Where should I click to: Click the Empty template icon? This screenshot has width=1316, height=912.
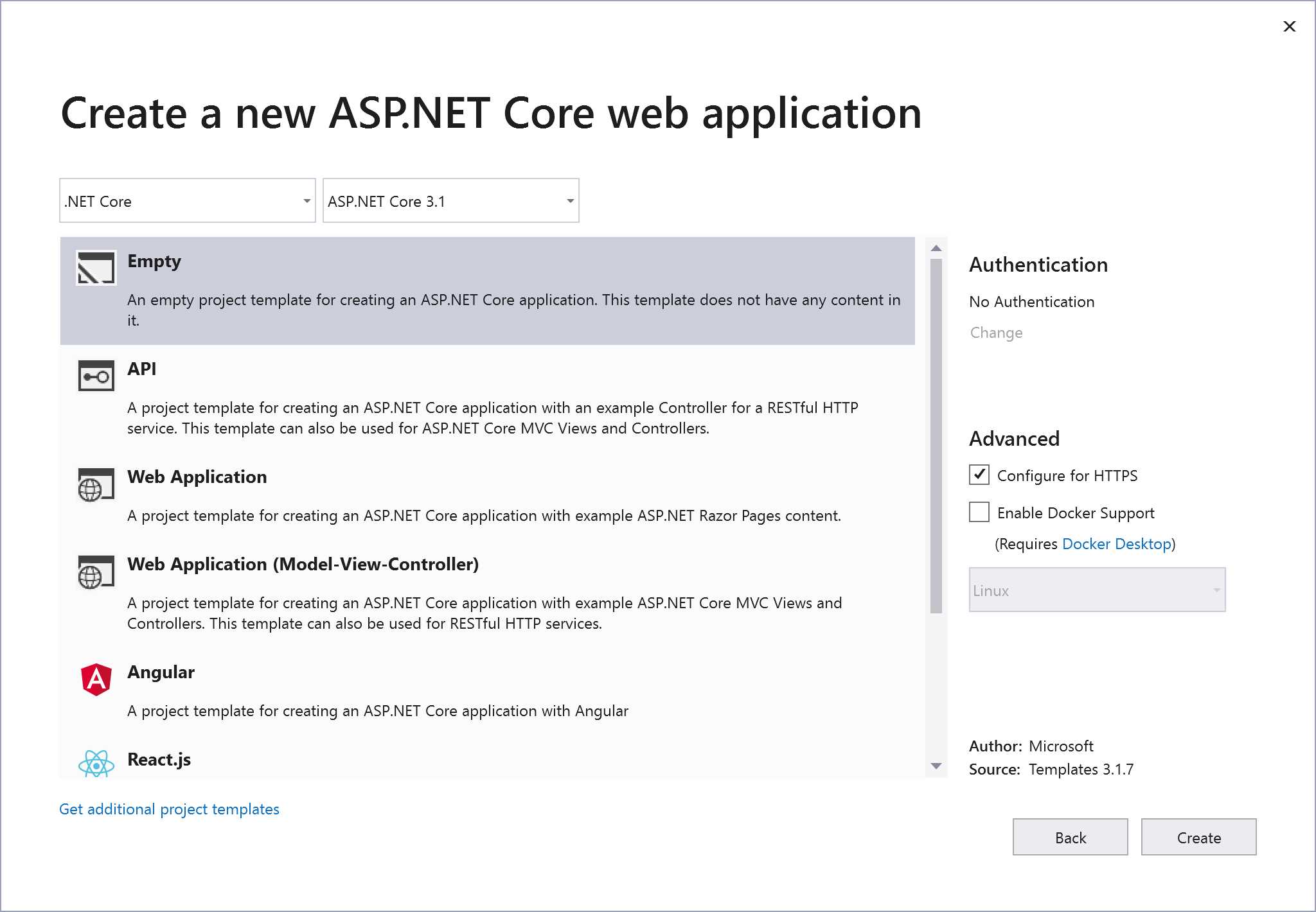coord(96,268)
